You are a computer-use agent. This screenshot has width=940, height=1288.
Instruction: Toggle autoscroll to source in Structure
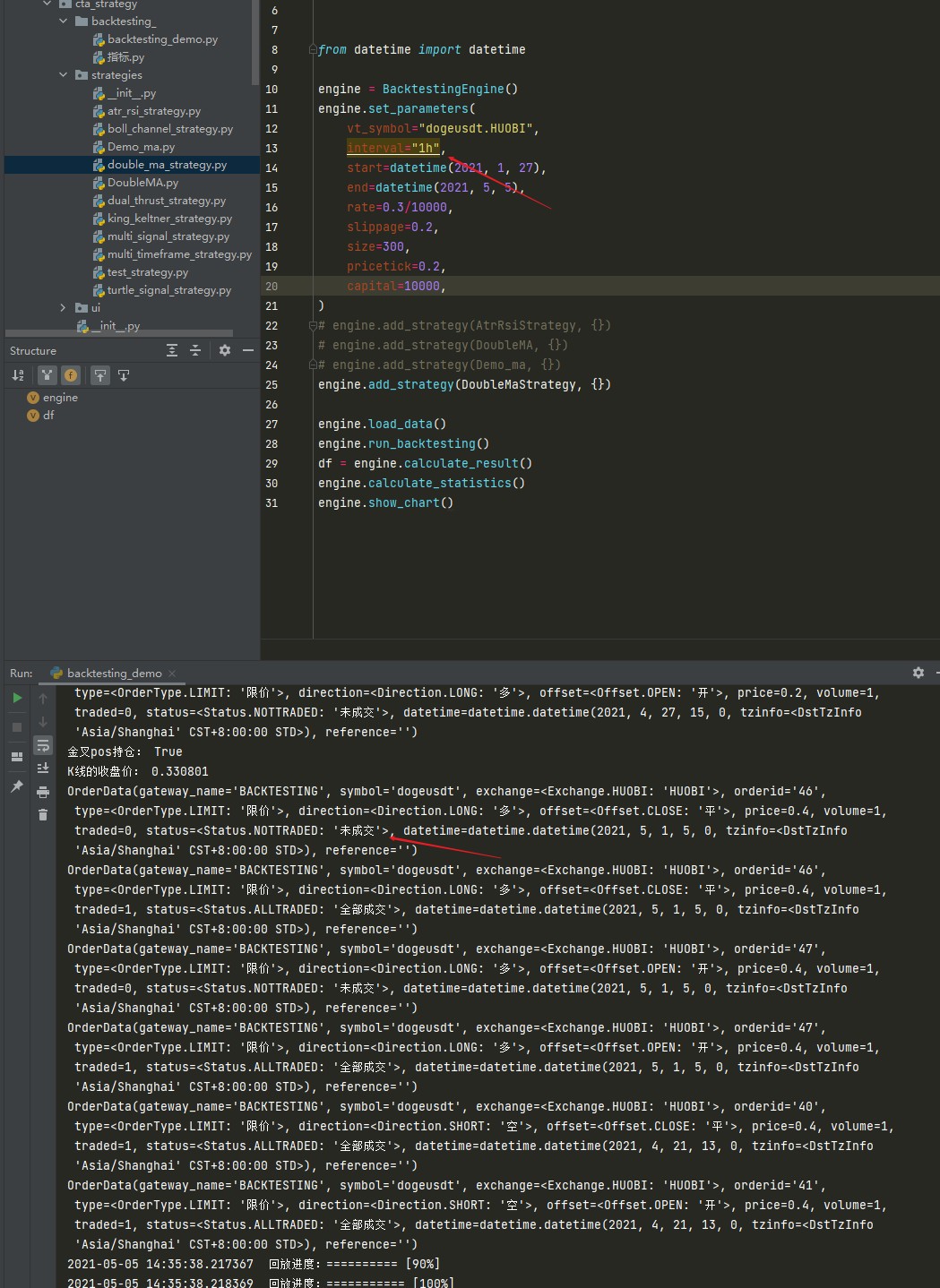100,375
